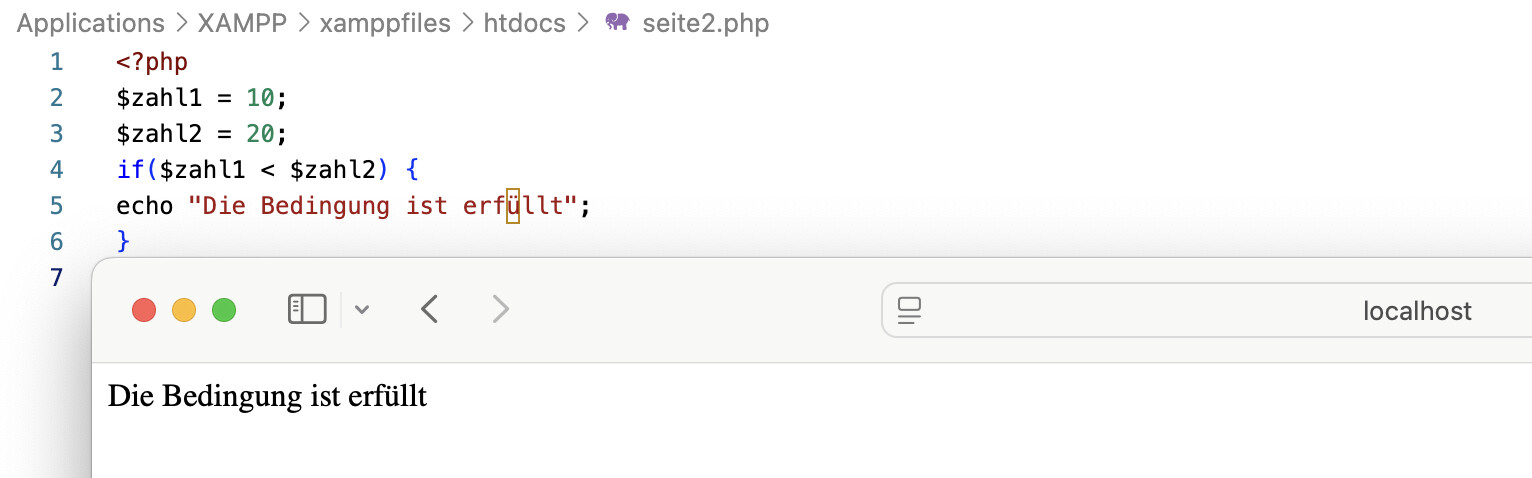This screenshot has width=1532, height=478.
Task: Click the closing brace on line 6
Action: tap(124, 241)
